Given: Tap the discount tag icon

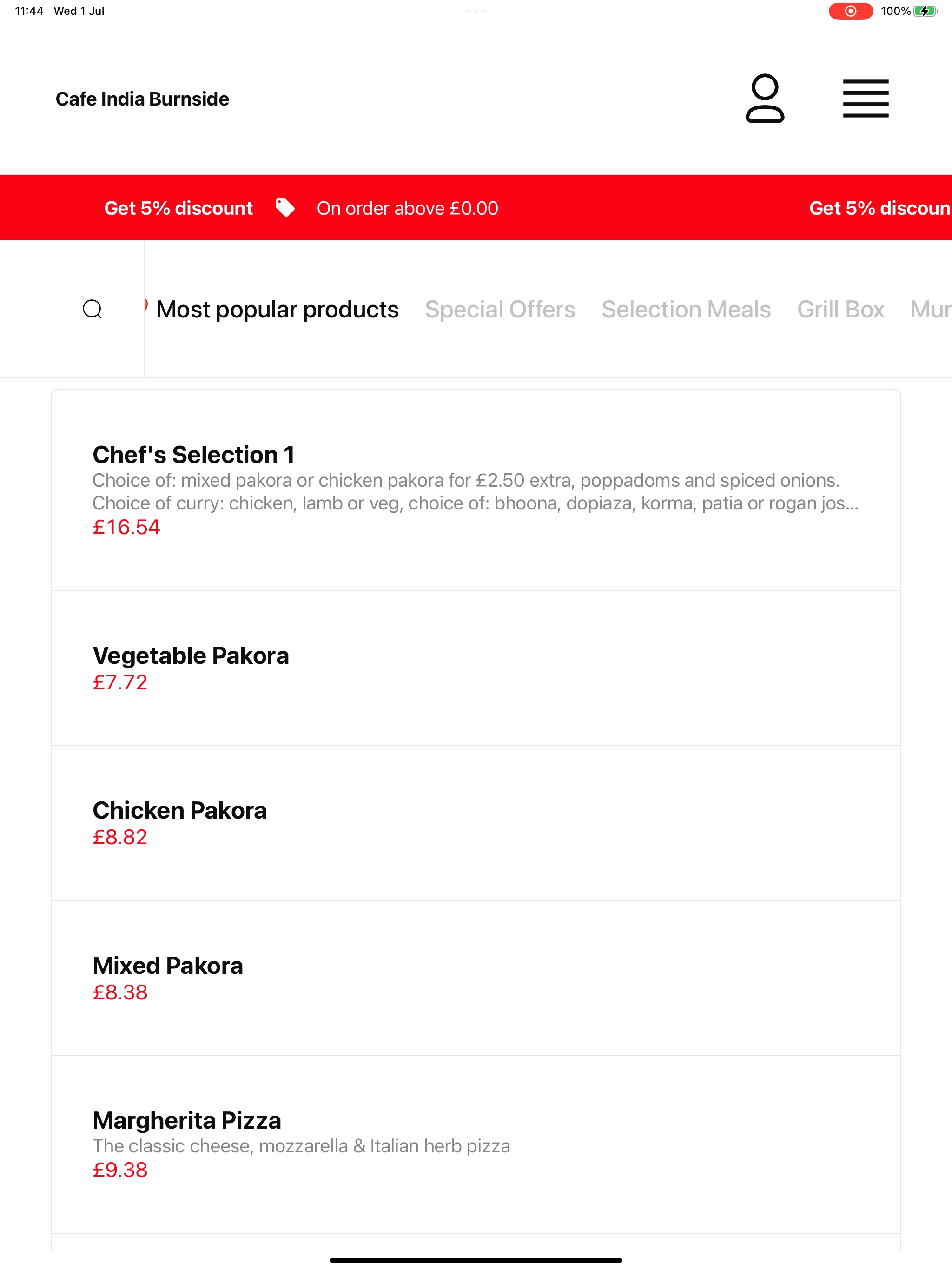Looking at the screenshot, I should 285,208.
